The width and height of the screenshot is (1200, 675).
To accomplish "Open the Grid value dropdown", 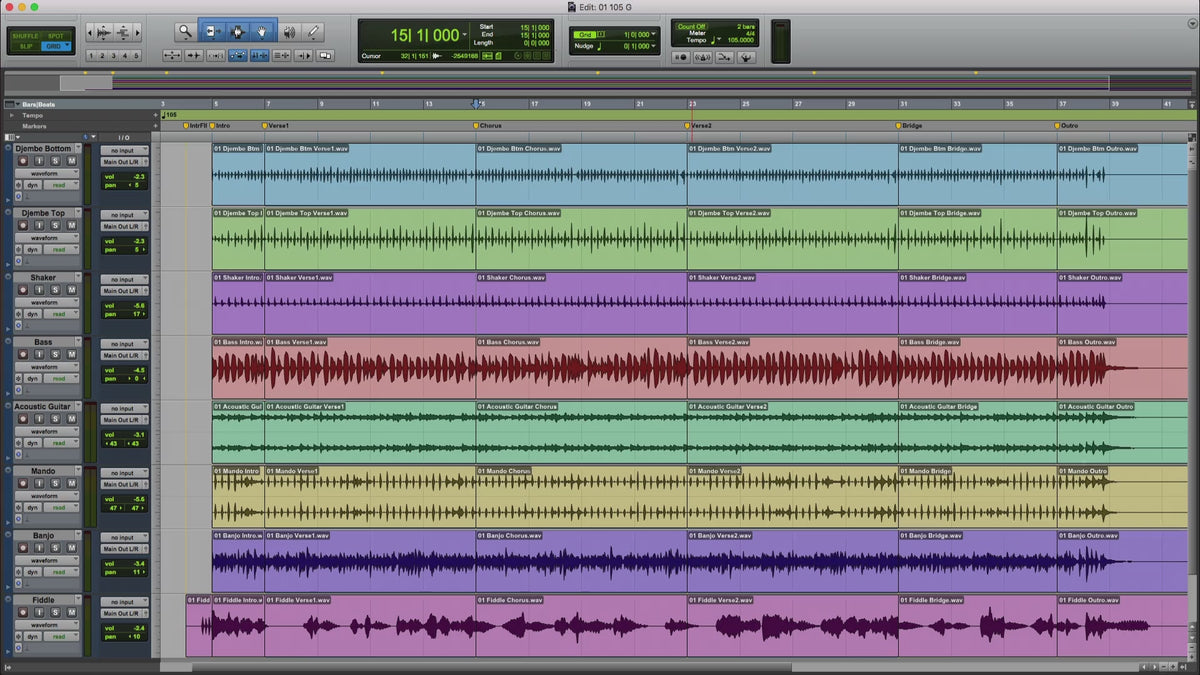I will (640, 35).
